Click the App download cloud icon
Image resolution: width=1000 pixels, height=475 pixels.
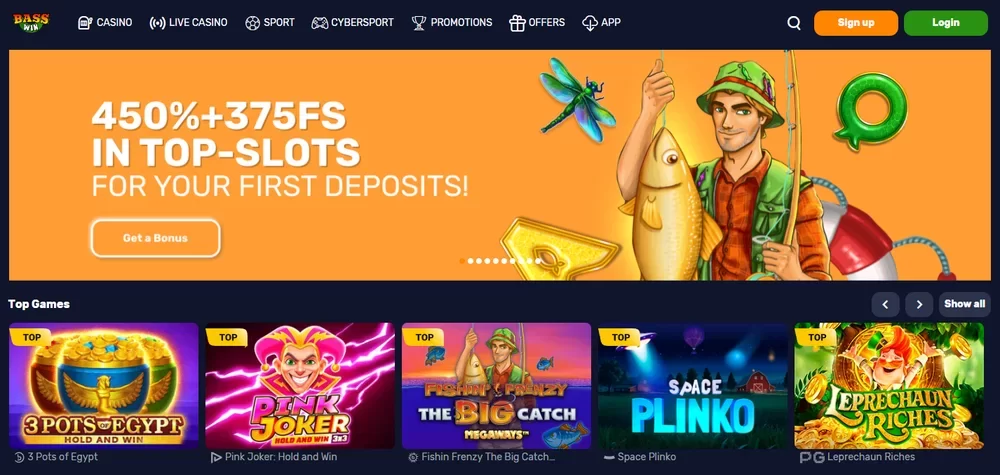coord(590,23)
